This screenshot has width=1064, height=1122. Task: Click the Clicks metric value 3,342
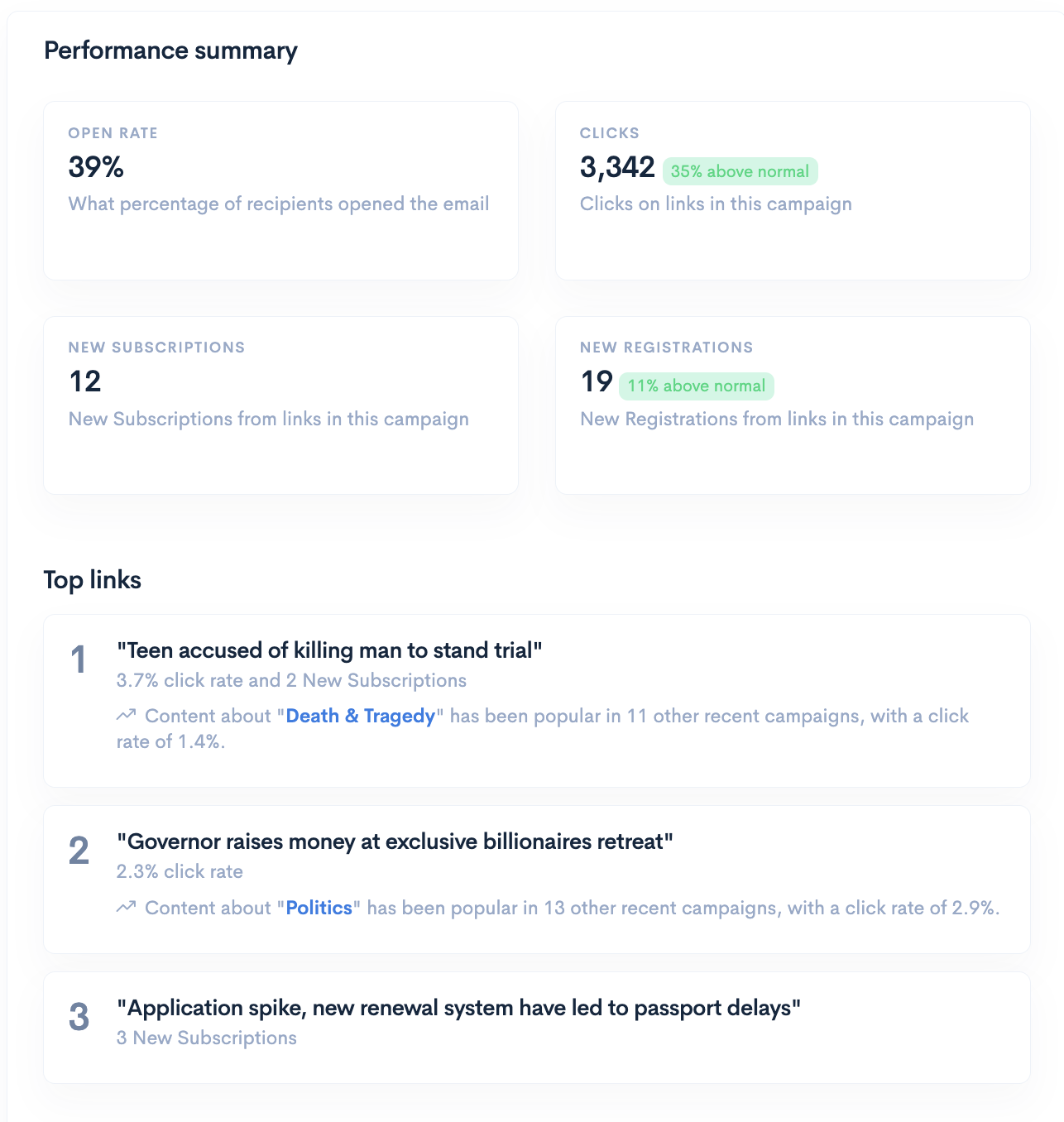(616, 168)
